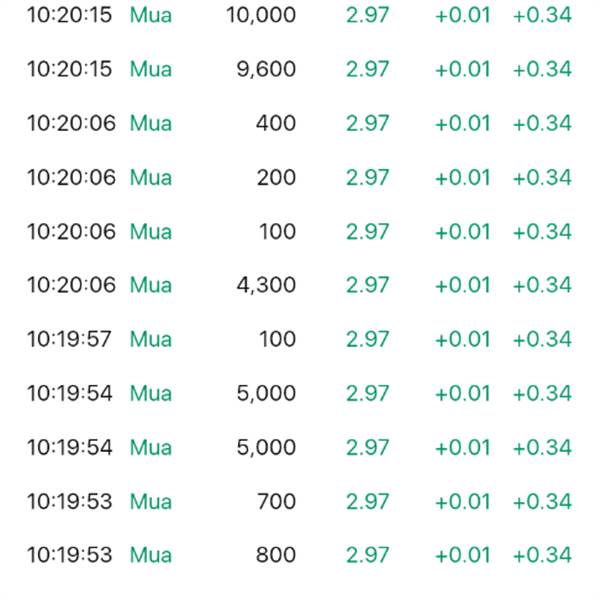Tap the Mua label beside 800 volume
600x600 pixels.
coord(151,555)
